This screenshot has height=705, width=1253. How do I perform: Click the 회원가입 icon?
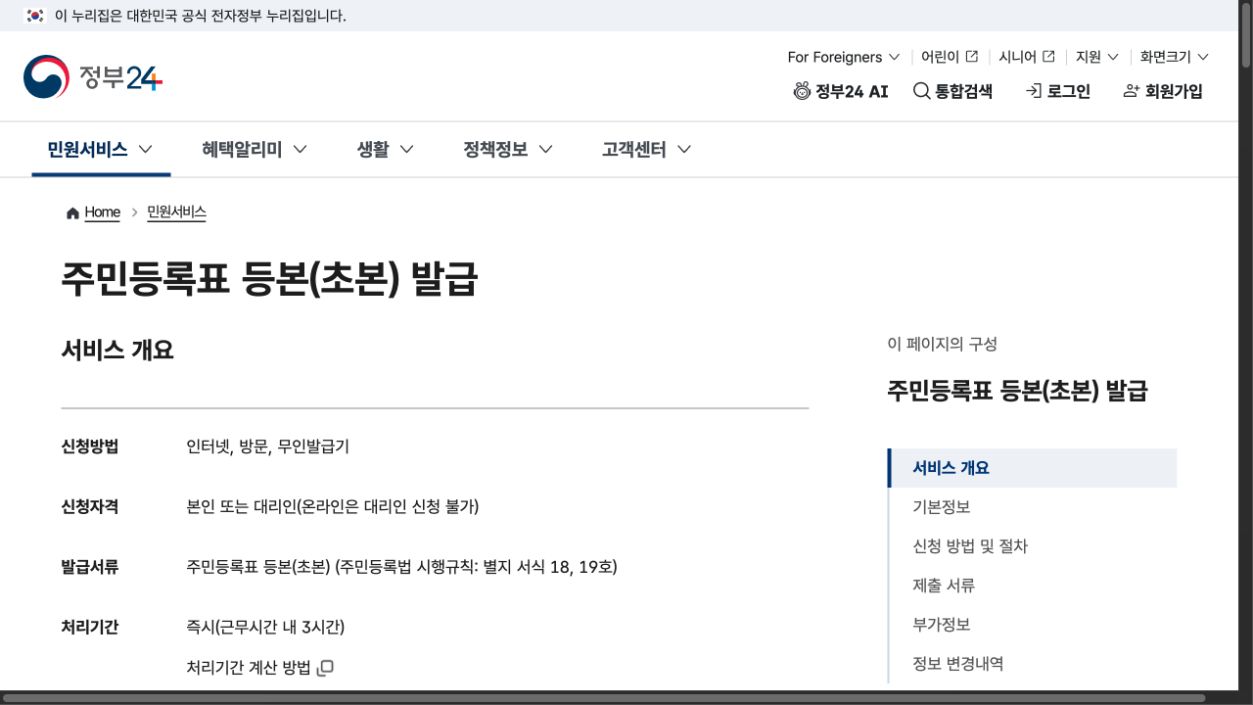[1131, 92]
